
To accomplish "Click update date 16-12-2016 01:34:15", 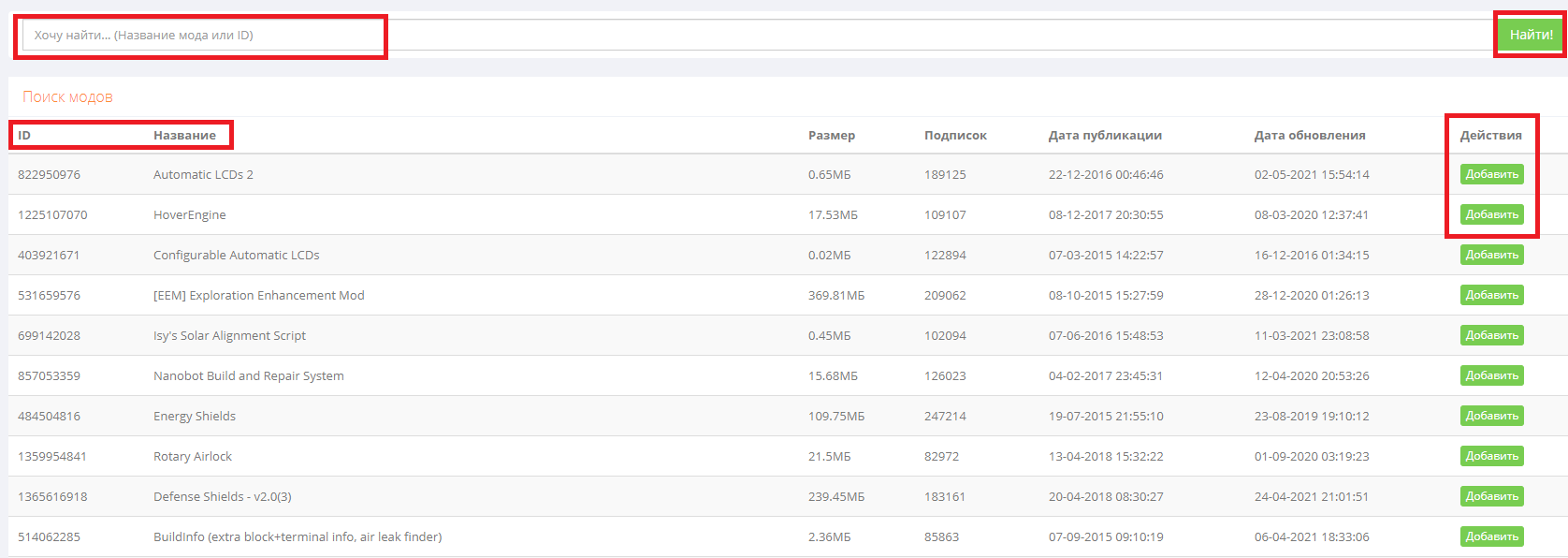I will tap(1312, 255).
